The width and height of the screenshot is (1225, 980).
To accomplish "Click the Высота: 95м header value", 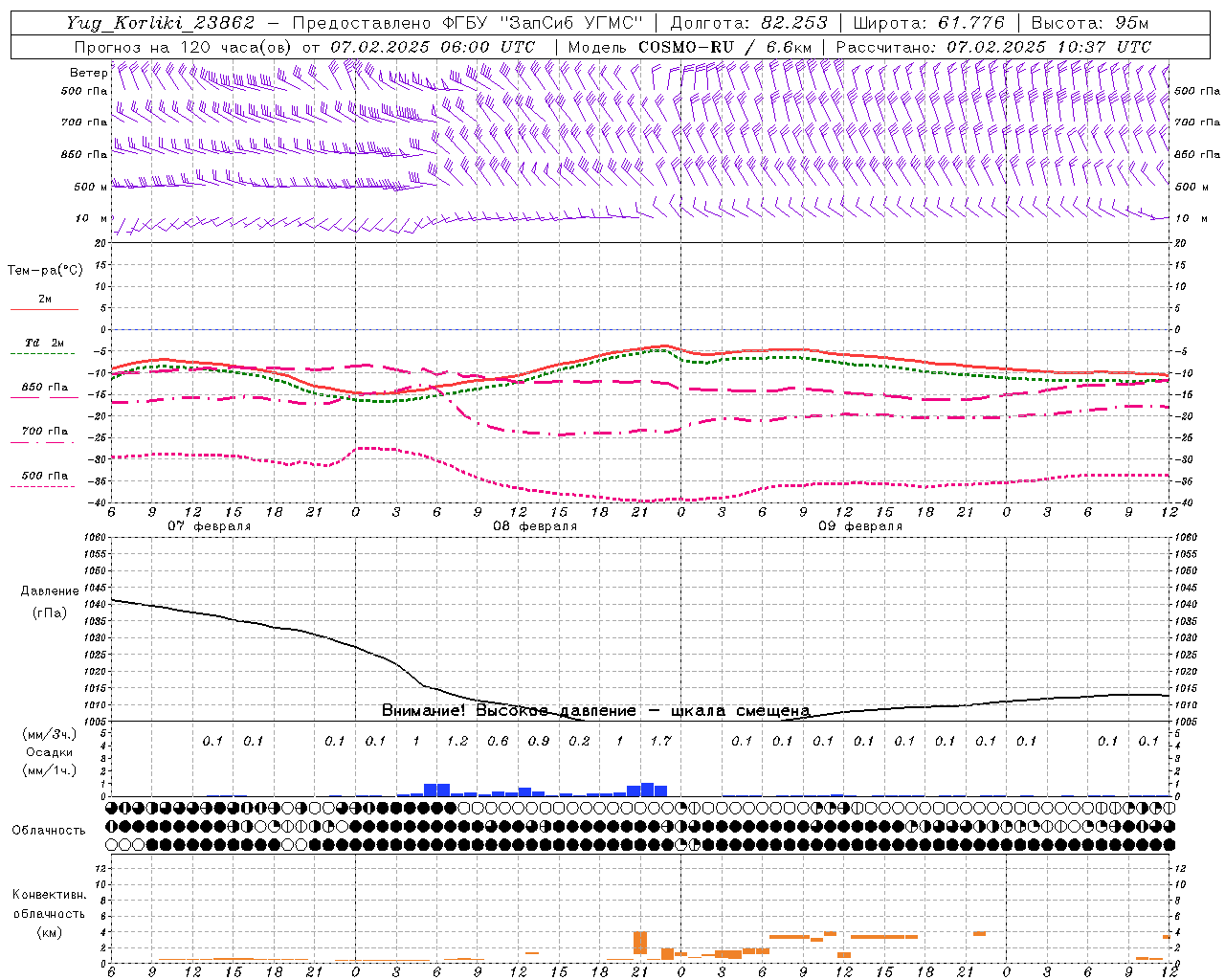I will pyautogui.click(x=1090, y=23).
